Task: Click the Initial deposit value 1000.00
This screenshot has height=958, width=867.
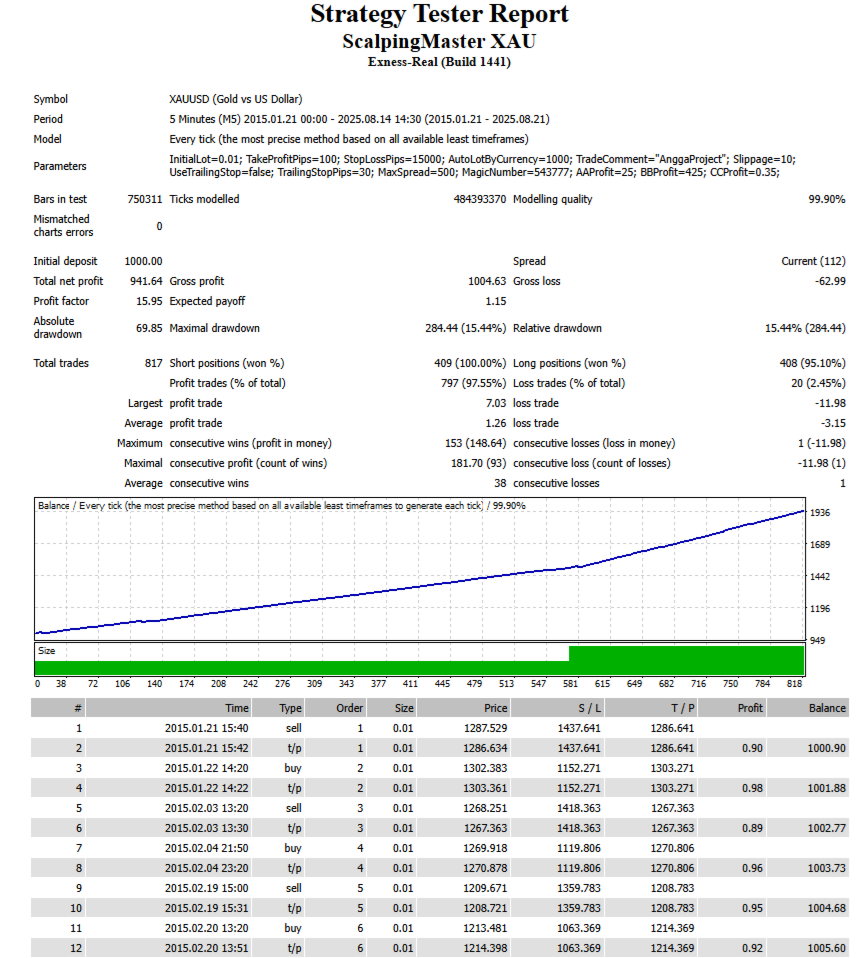Action: [x=144, y=261]
